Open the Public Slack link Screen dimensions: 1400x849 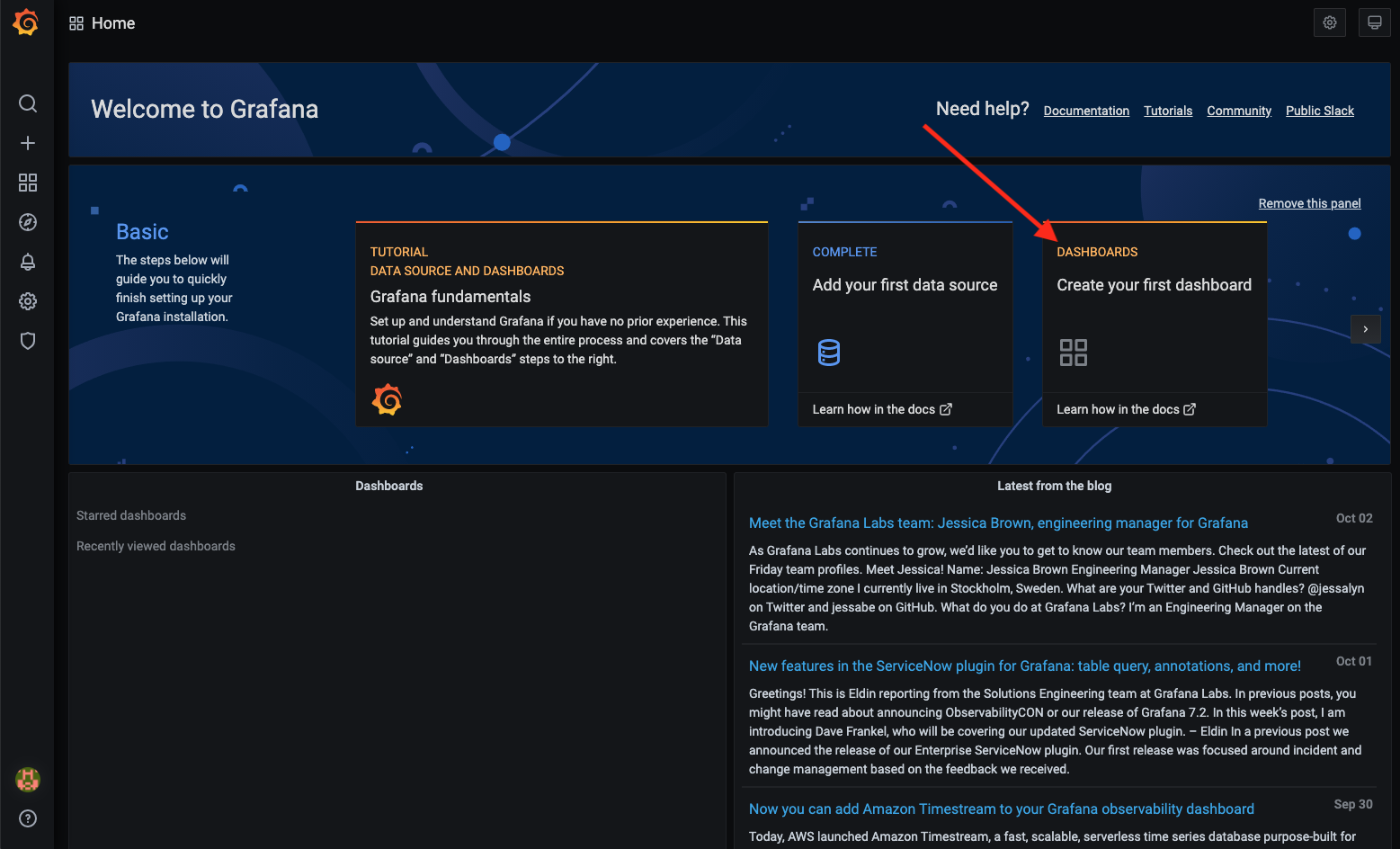[1320, 111]
